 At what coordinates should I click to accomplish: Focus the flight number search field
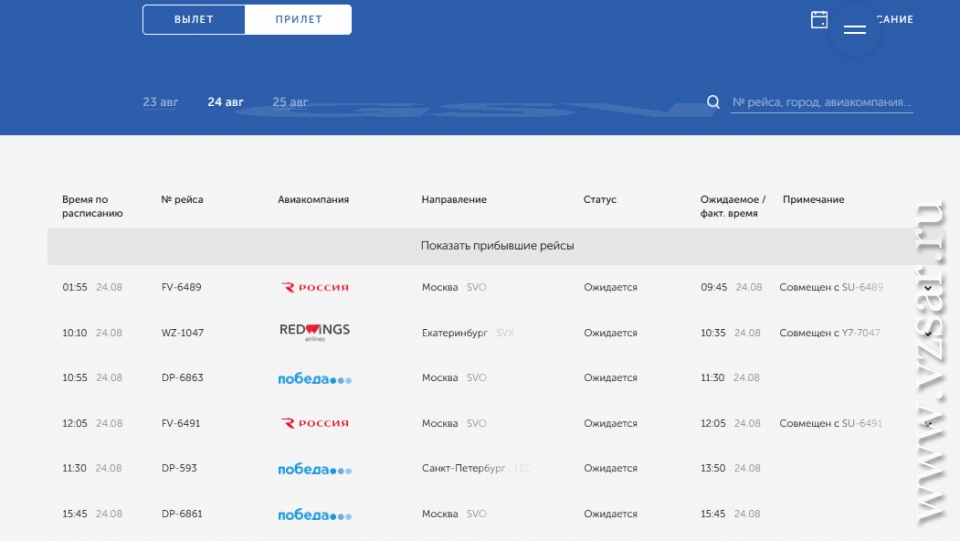pos(822,102)
